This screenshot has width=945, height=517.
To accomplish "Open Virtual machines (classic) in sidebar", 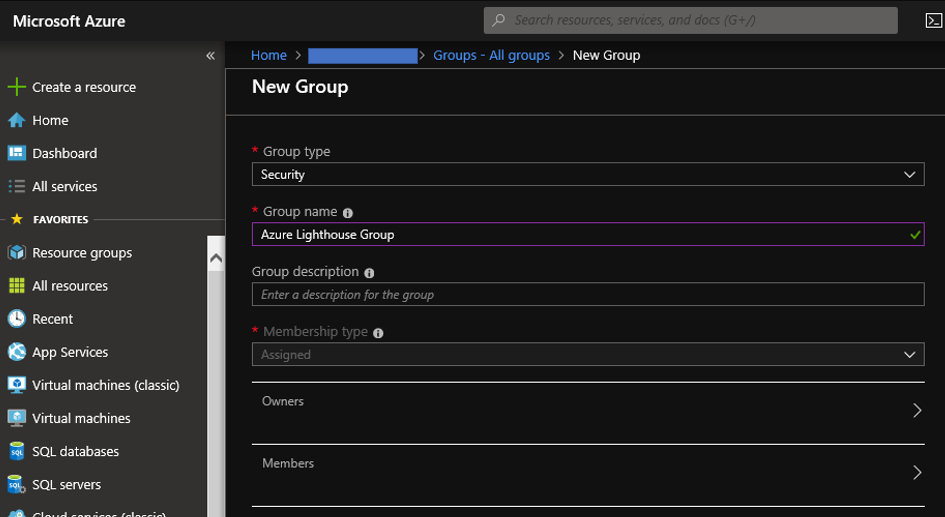I will click(105, 385).
